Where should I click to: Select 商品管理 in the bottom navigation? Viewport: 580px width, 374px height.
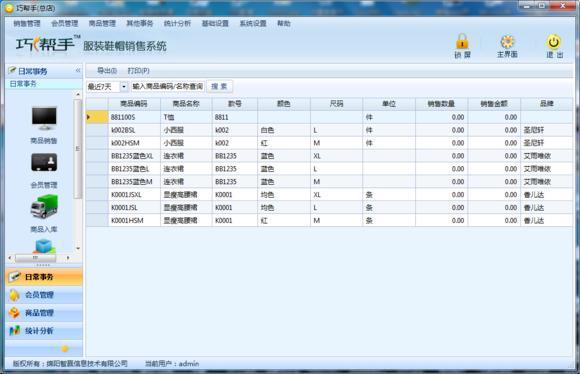(x=44, y=313)
